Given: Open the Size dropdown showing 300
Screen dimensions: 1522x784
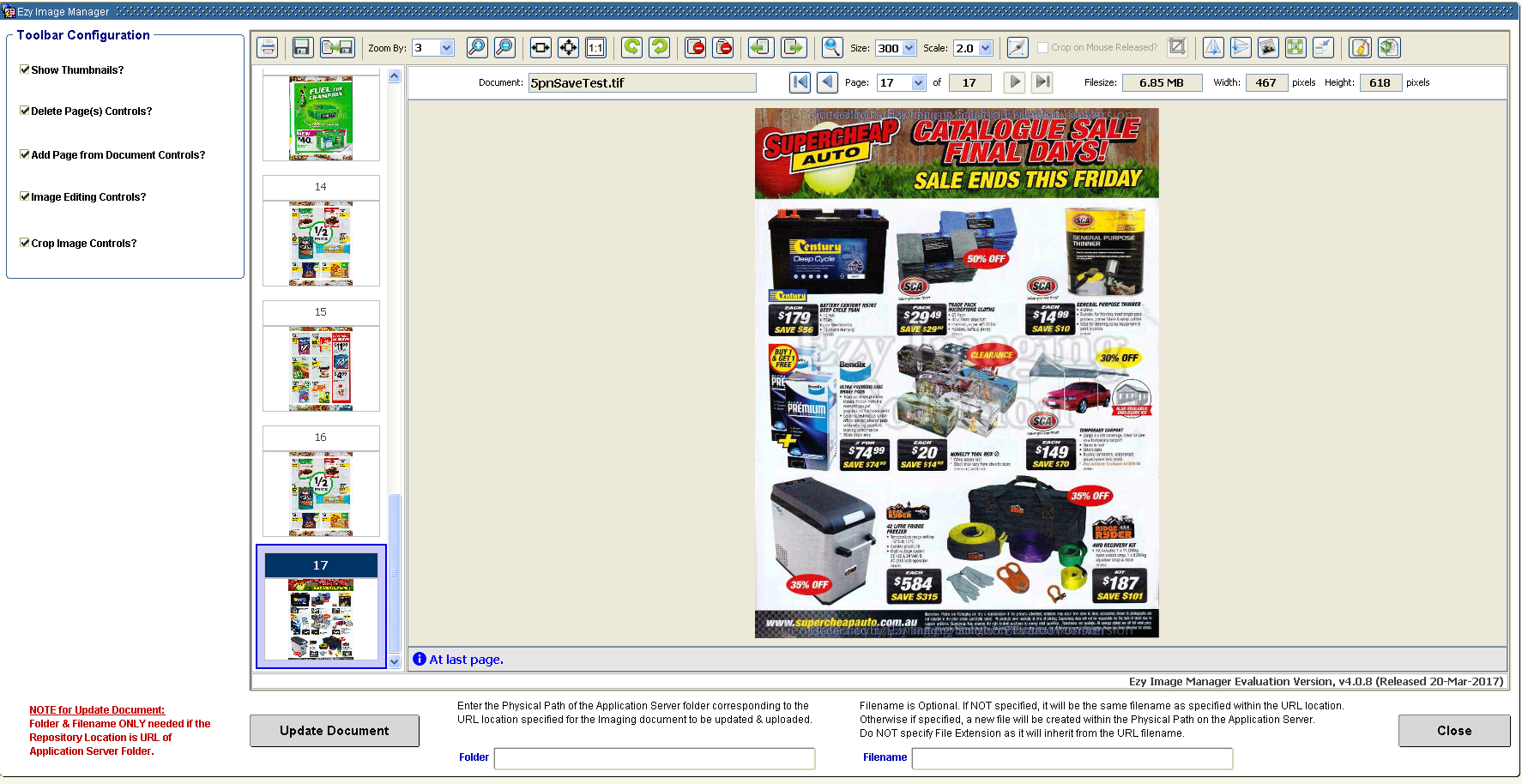Looking at the screenshot, I should point(909,48).
